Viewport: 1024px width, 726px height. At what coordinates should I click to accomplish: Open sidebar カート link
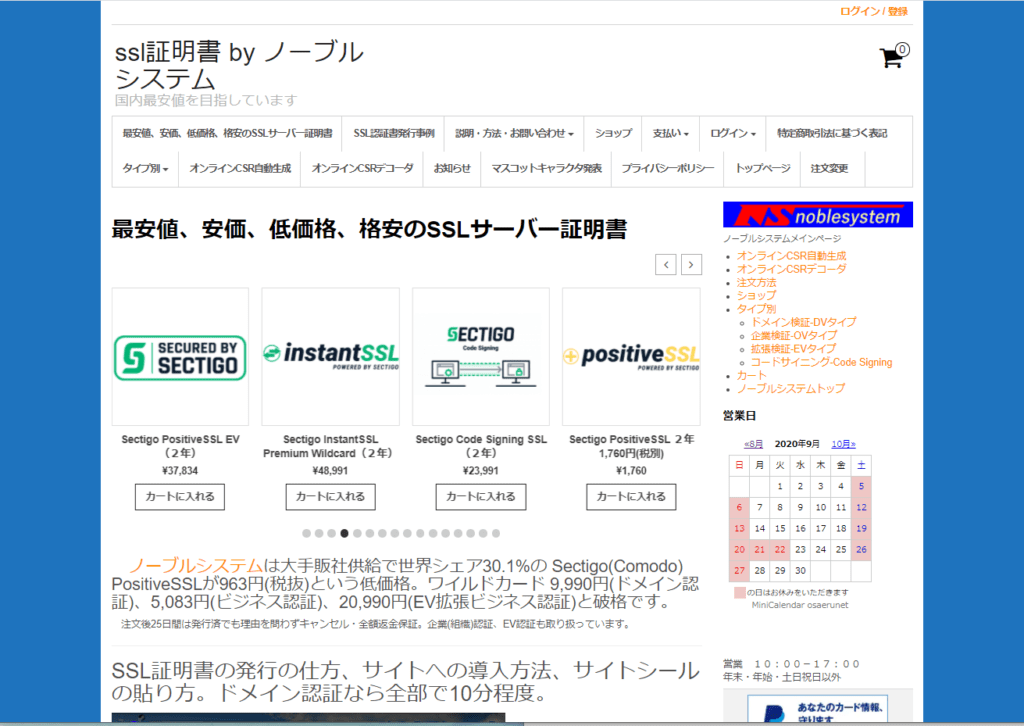click(751, 375)
